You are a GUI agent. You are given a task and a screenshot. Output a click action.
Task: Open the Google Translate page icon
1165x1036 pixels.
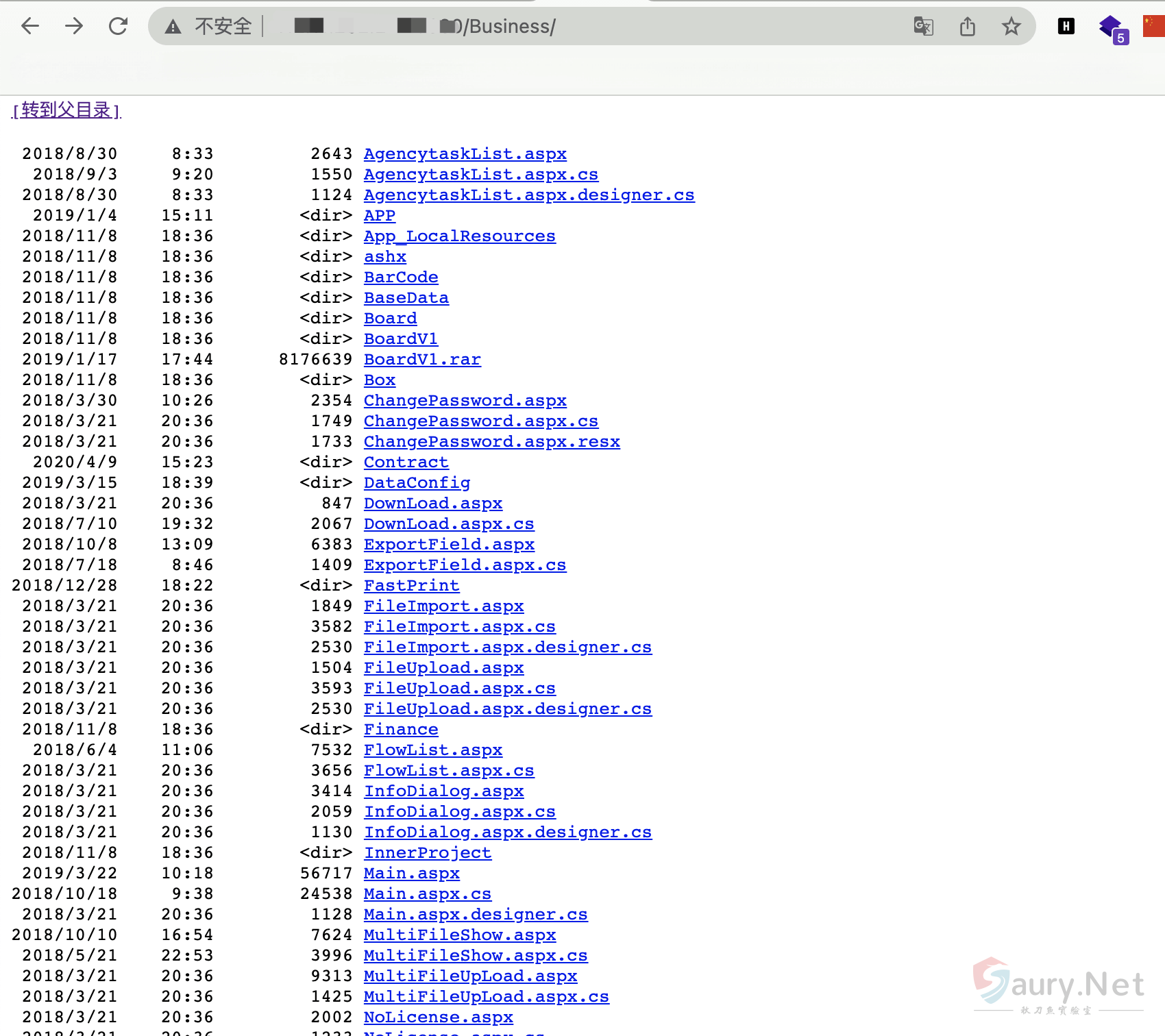(923, 27)
